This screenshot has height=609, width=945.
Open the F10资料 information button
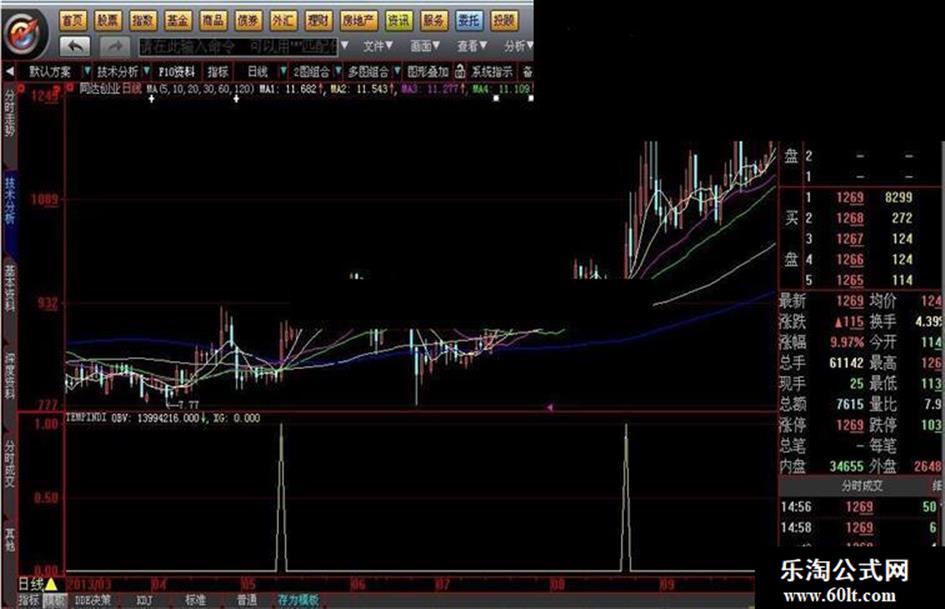coord(177,72)
